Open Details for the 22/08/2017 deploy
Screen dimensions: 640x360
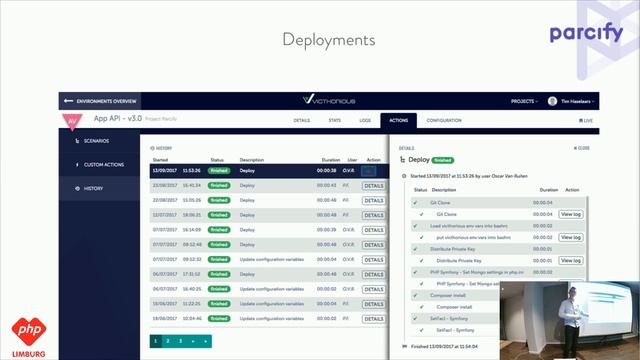pyautogui.click(x=373, y=200)
